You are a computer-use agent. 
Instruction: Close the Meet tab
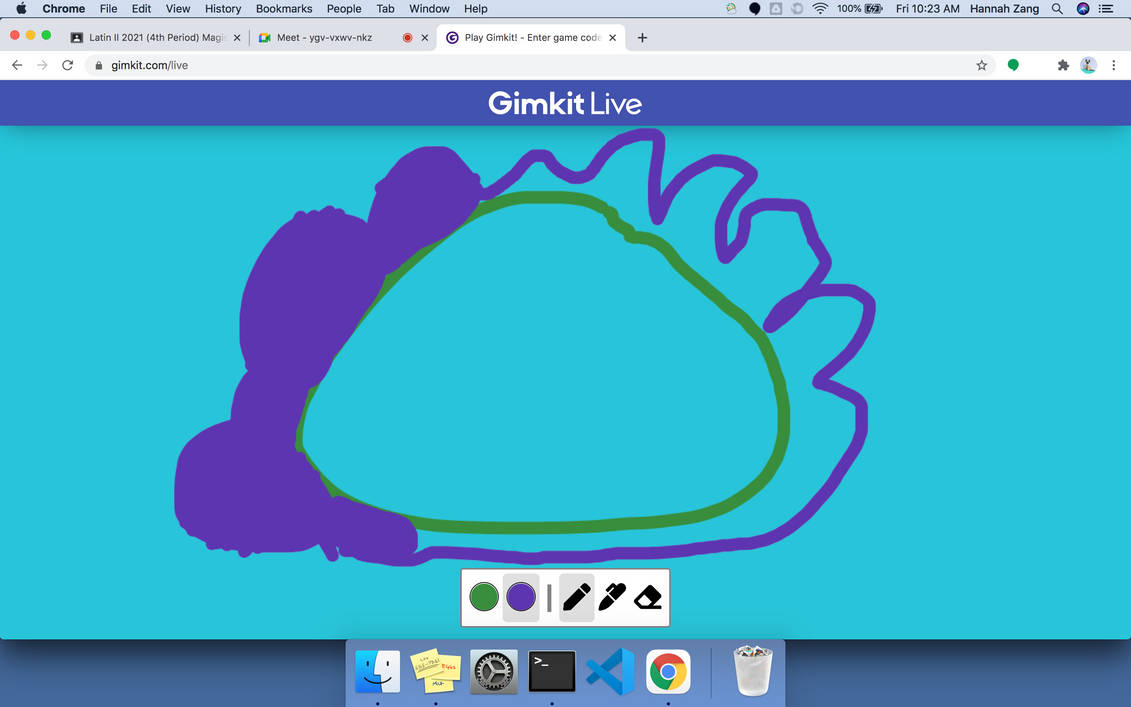pyautogui.click(x=425, y=38)
